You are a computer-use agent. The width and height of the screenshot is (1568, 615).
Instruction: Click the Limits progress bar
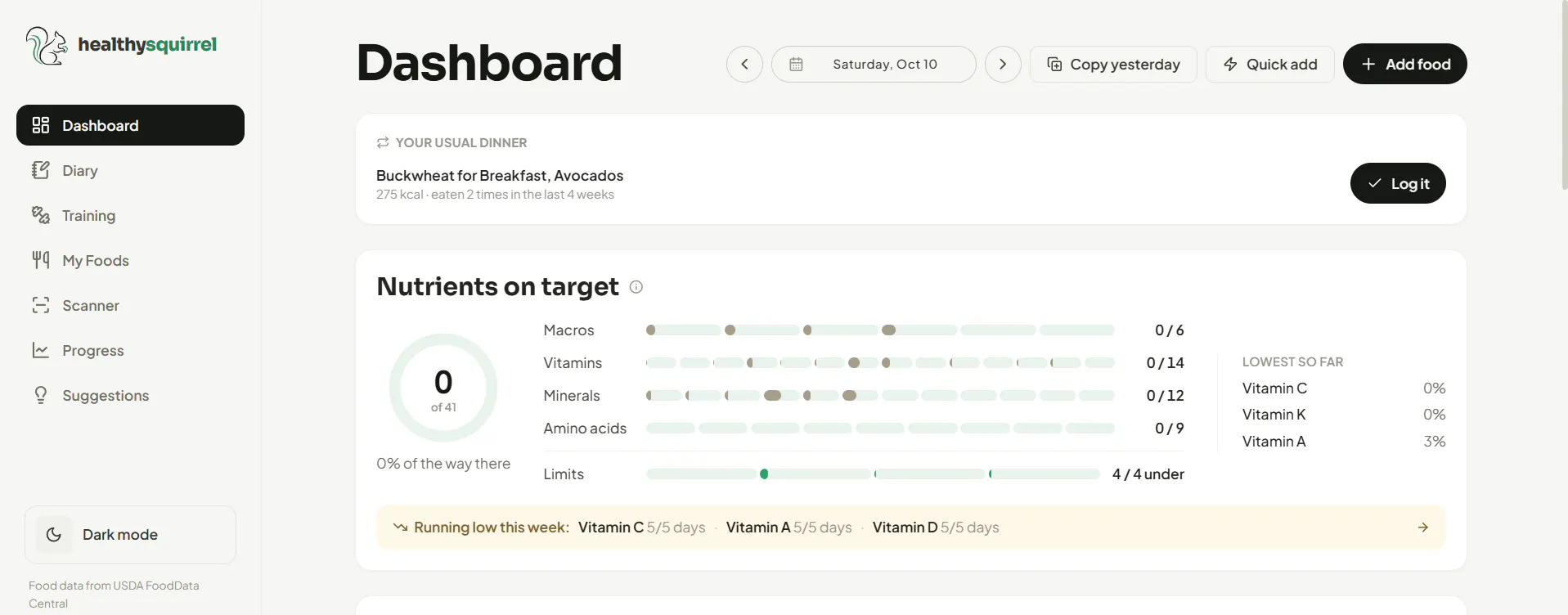click(873, 474)
